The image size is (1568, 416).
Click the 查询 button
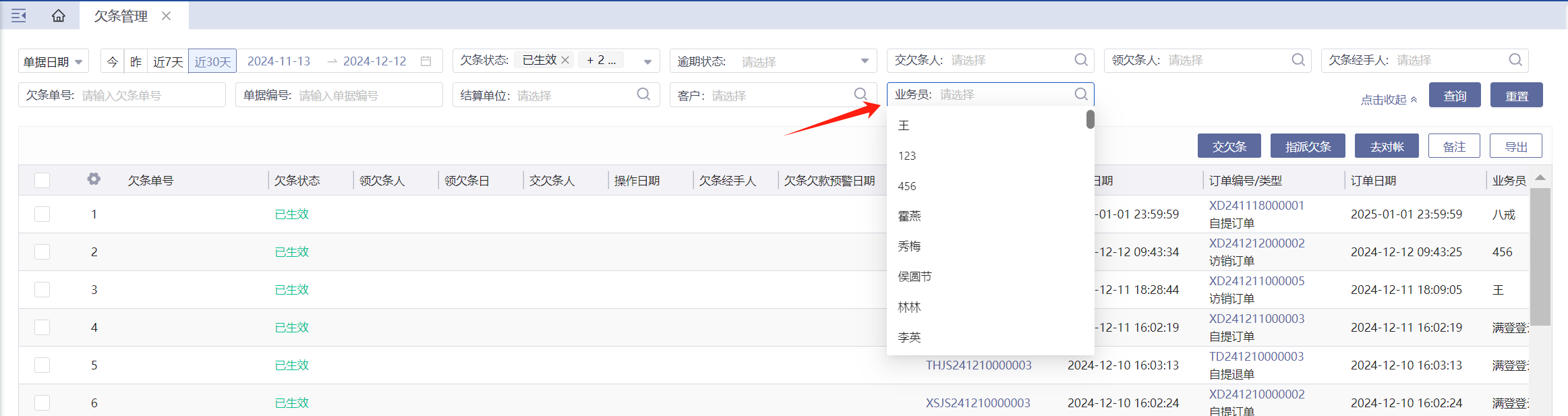coord(1454,96)
